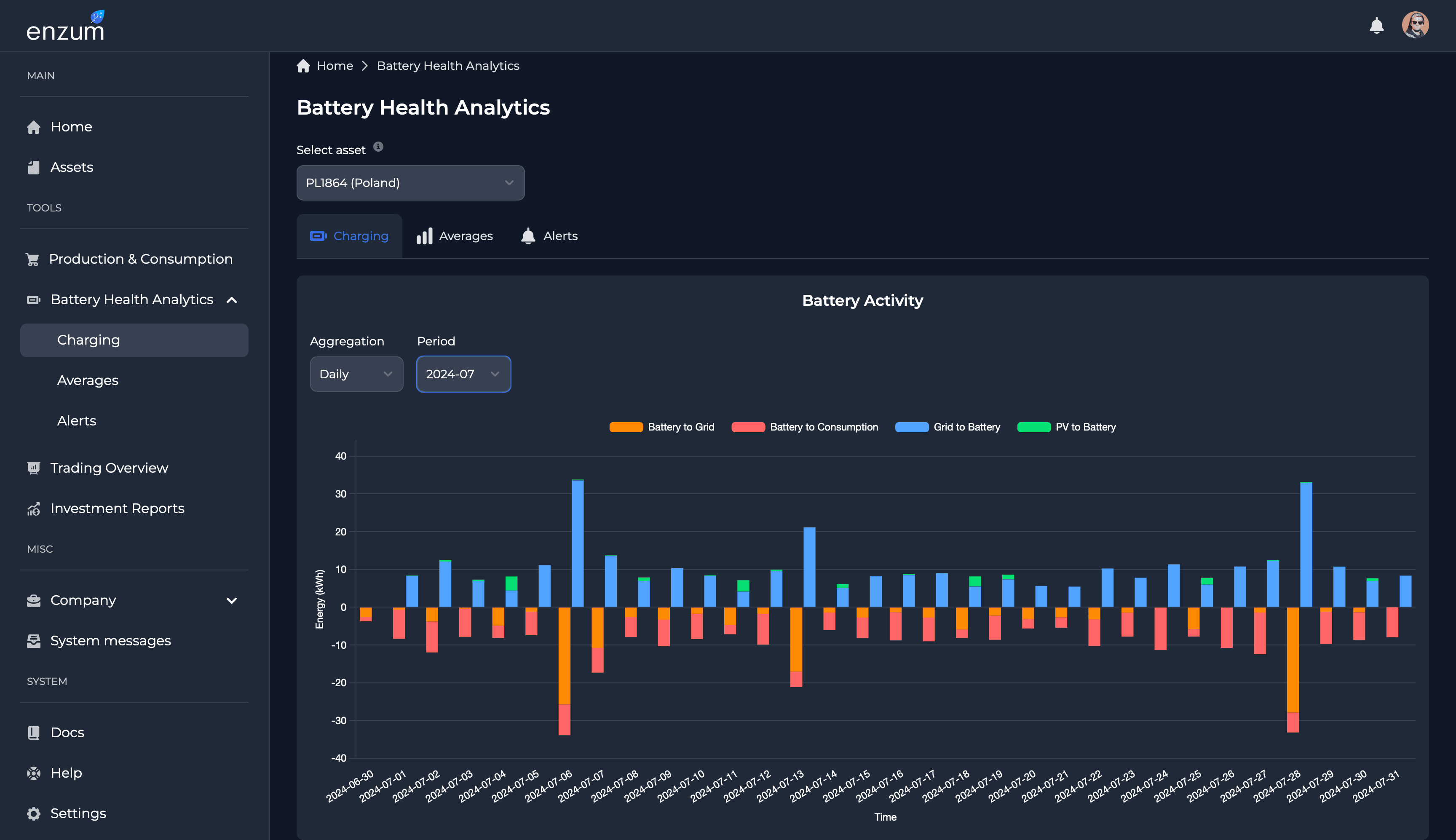Open the 2024-07 period selector
1456x840 pixels.
coord(463,374)
